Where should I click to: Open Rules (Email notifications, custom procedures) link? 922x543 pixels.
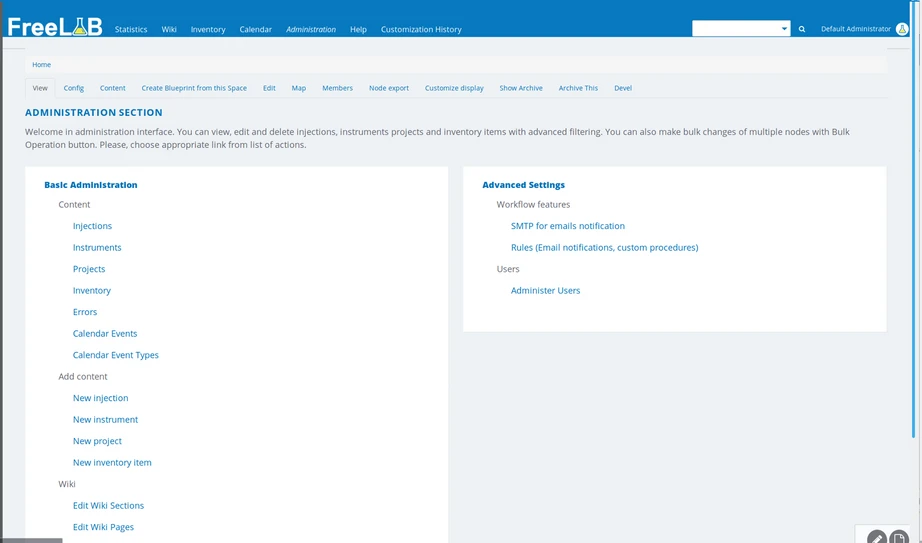[x=604, y=248]
